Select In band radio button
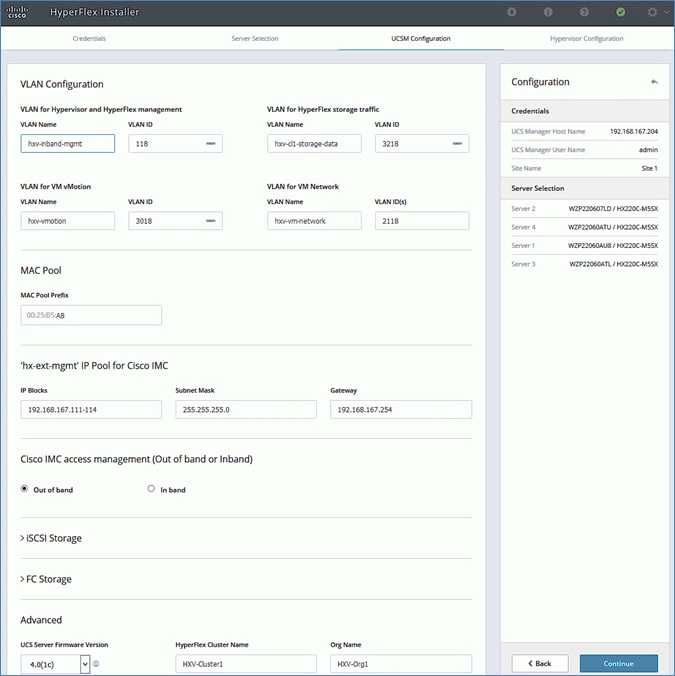Viewport: 675px width, 676px height. pos(151,489)
